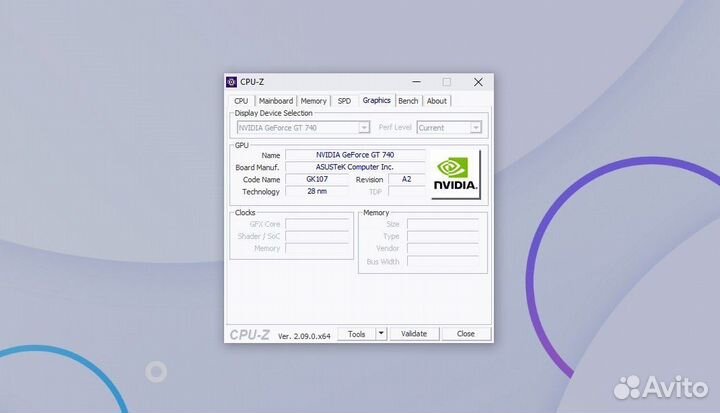
Task: Select the SPD tab
Action: pos(344,101)
